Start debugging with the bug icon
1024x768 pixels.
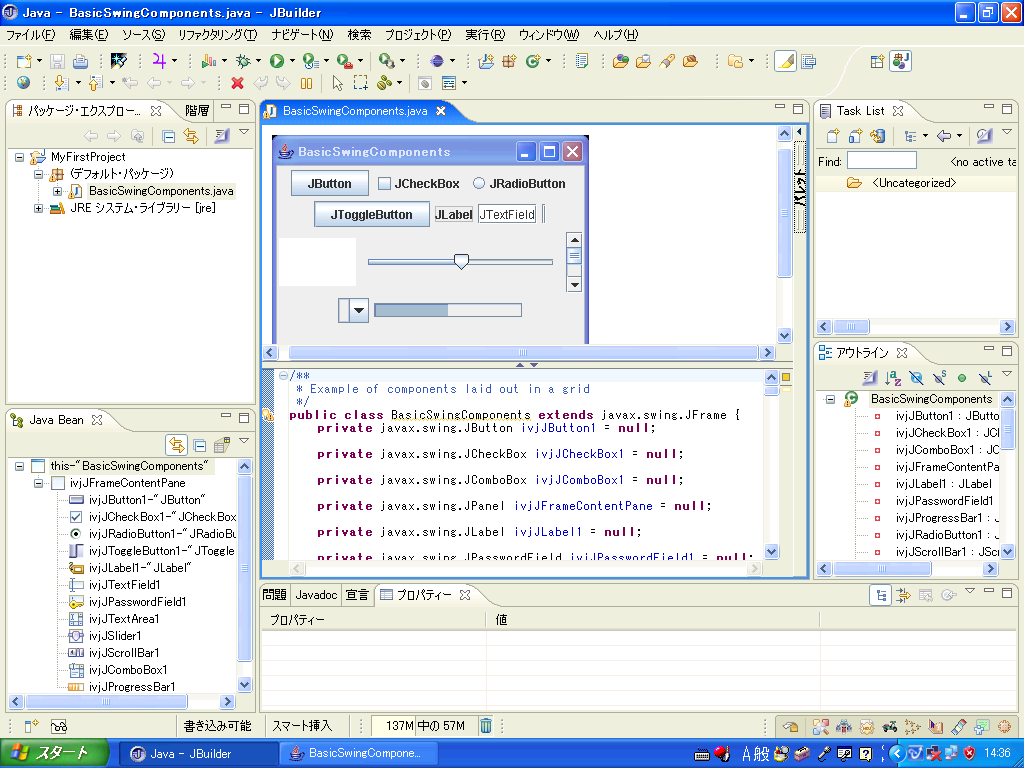(241, 61)
